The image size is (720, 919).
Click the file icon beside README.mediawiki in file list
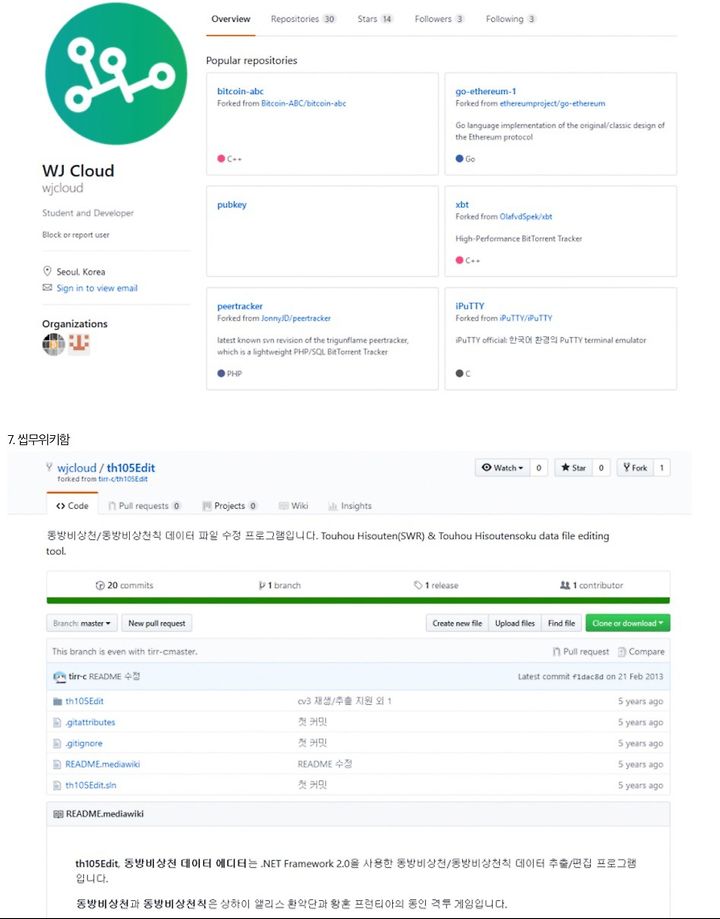(x=57, y=765)
